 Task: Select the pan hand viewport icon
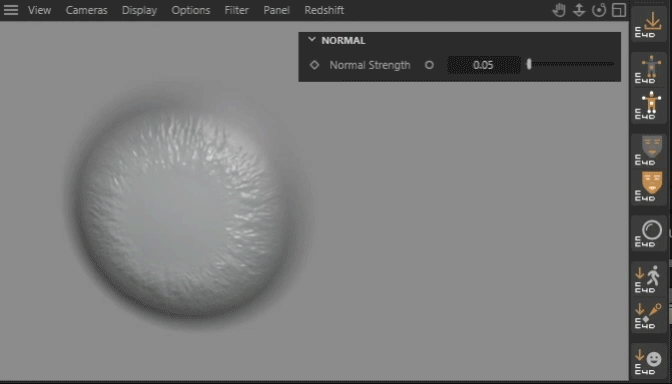tap(559, 10)
